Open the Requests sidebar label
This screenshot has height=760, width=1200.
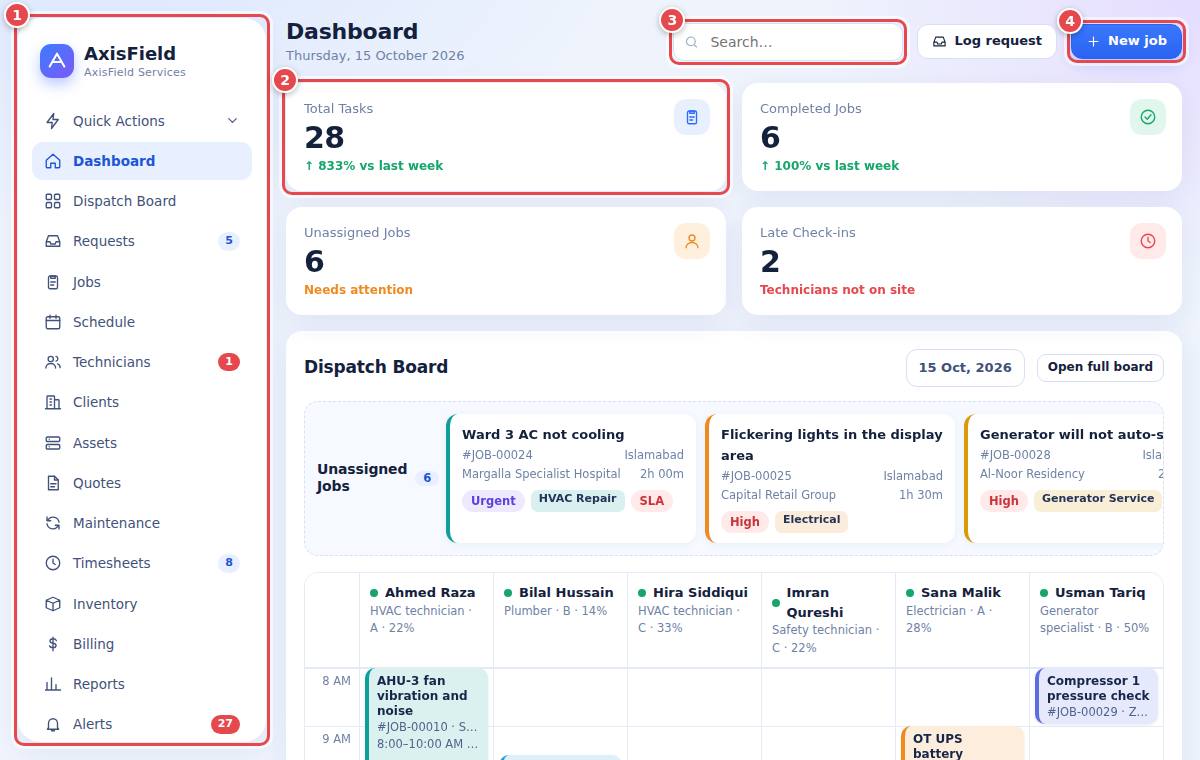(104, 241)
